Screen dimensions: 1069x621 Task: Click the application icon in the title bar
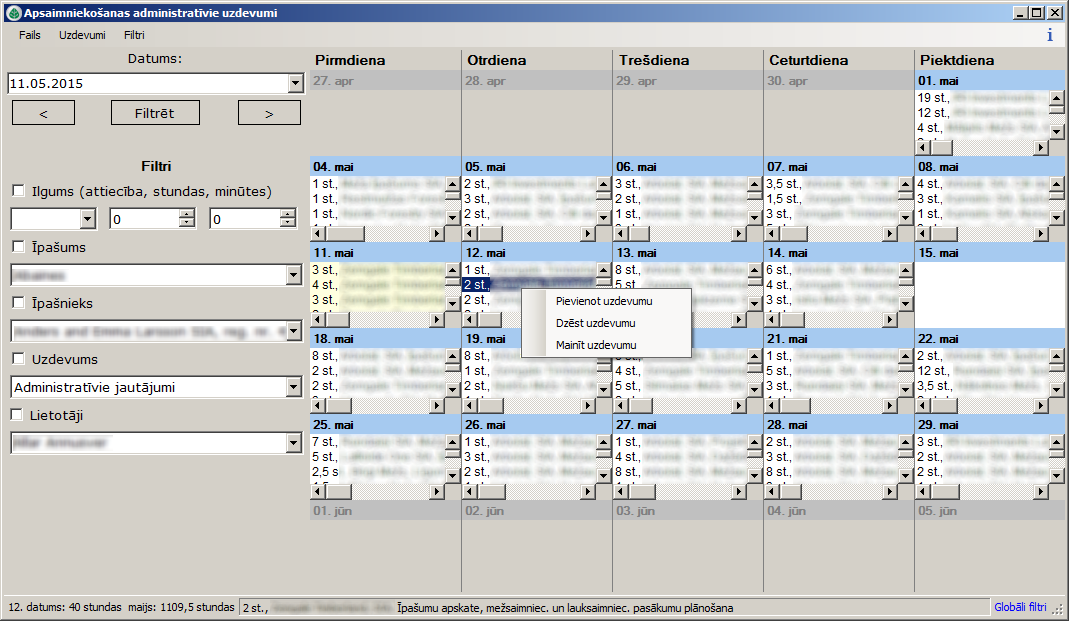pos(13,11)
